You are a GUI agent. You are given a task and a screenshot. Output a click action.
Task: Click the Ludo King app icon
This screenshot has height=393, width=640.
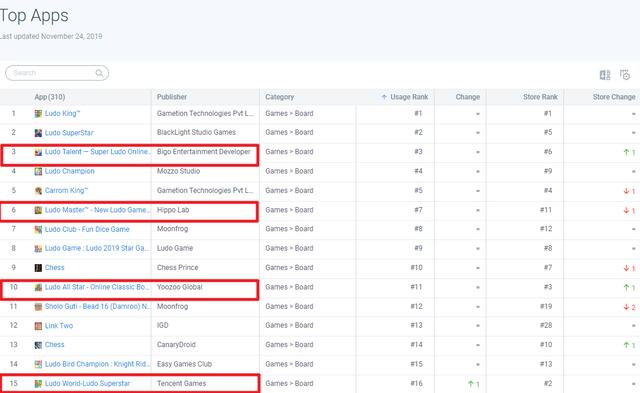coord(38,113)
